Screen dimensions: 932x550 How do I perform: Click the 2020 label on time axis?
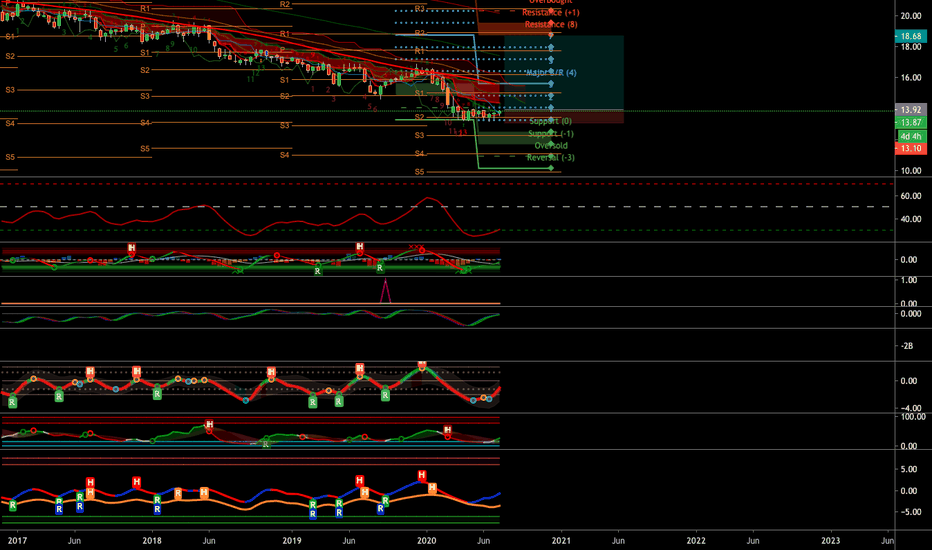[x=427, y=540]
